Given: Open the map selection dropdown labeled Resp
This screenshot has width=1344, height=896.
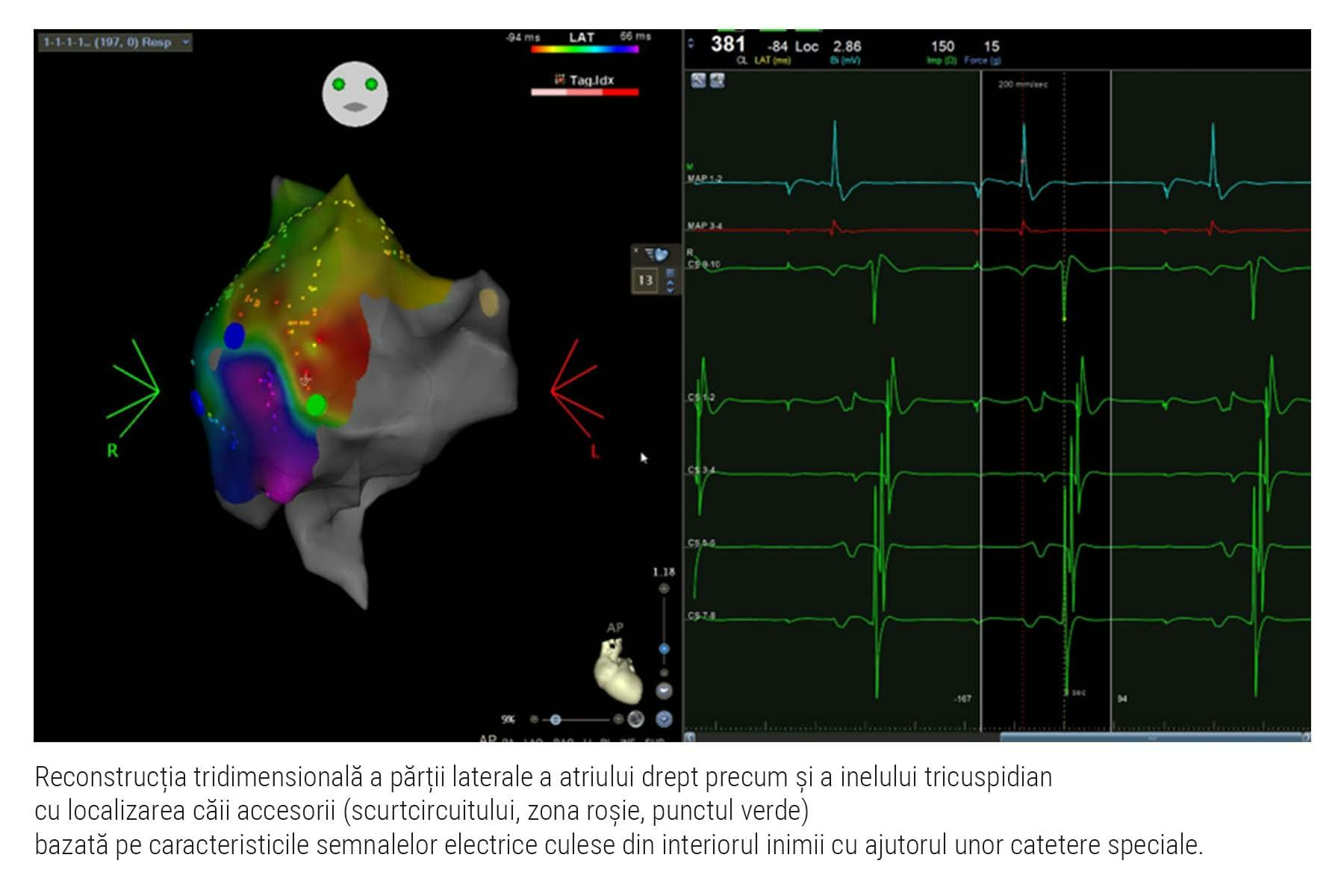Looking at the screenshot, I should coord(115,43).
